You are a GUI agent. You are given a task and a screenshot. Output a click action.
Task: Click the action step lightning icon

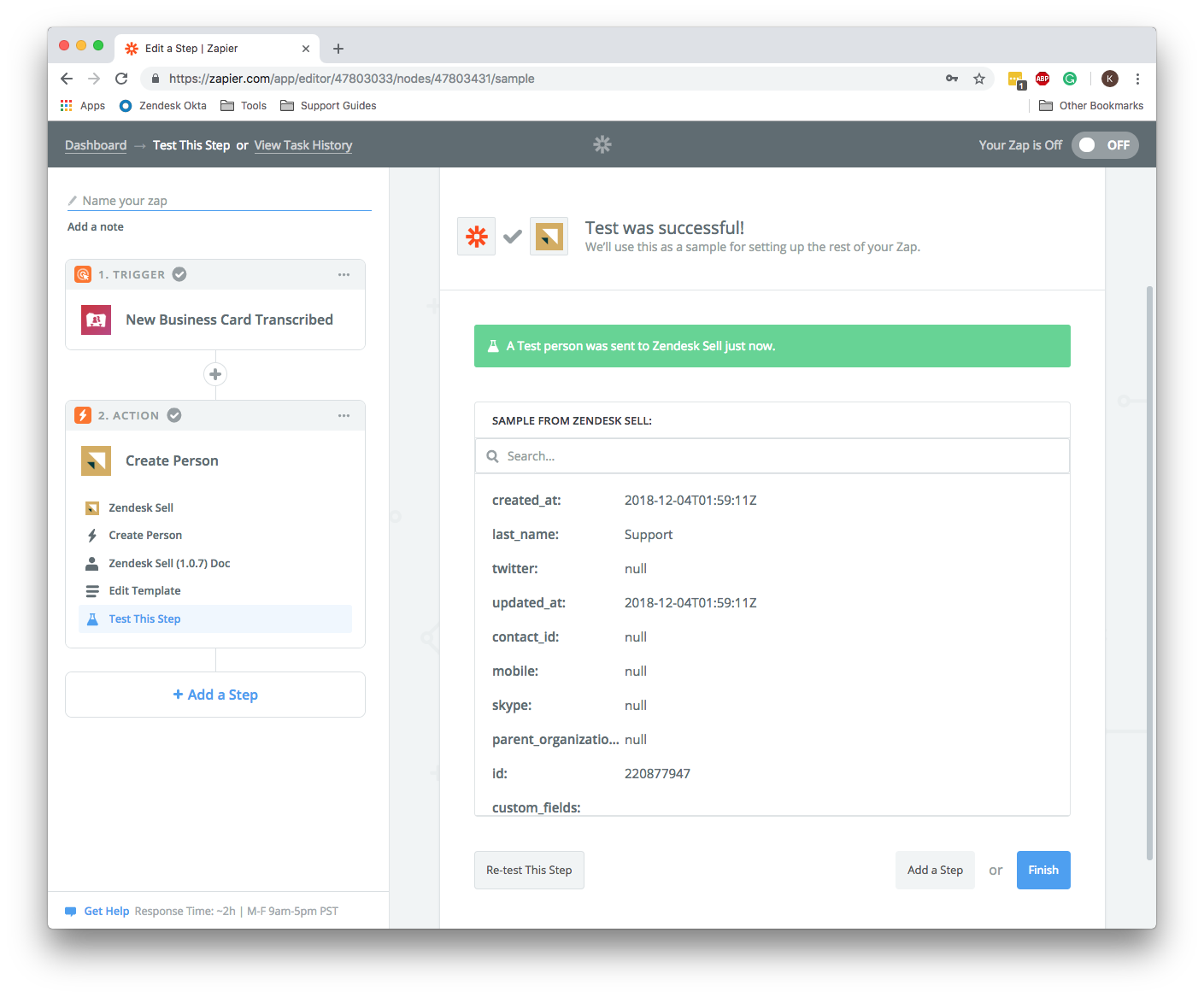pos(83,415)
